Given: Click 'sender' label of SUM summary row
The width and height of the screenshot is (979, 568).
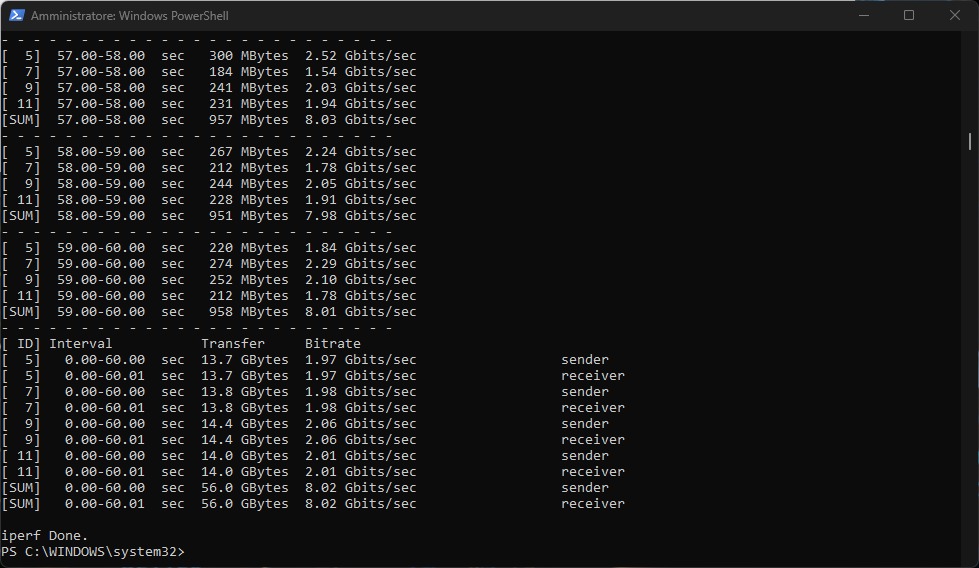Looking at the screenshot, I should pos(584,487).
